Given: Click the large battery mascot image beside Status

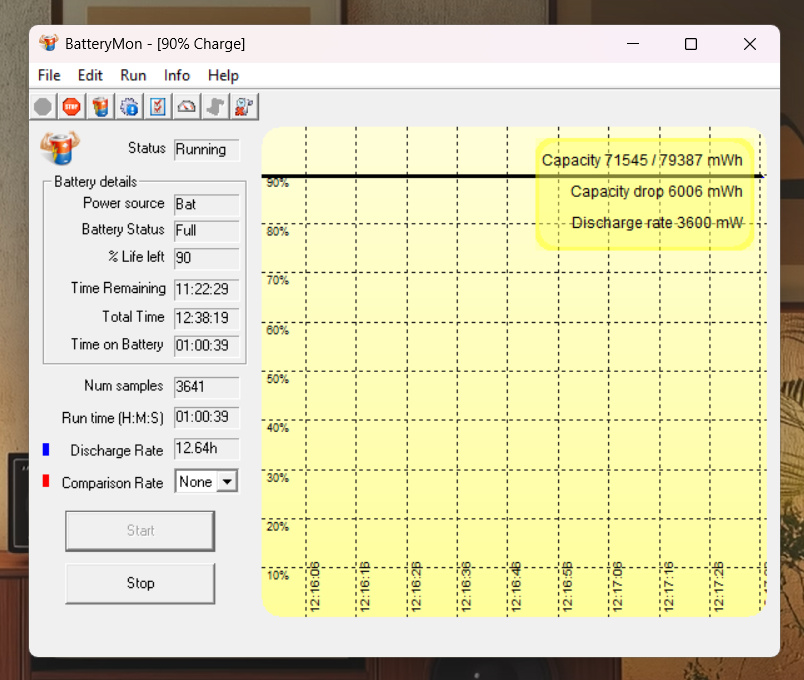Looking at the screenshot, I should pos(60,148).
